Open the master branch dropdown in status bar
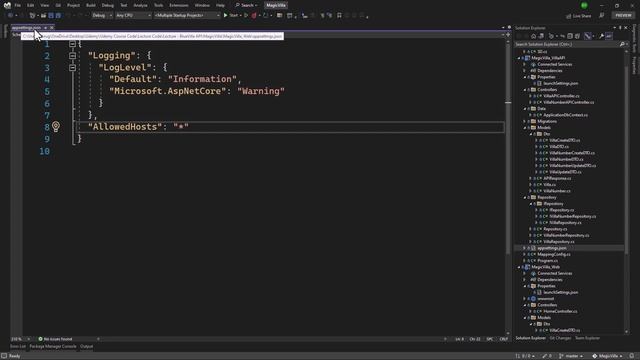Image resolution: width=640 pixels, height=360 pixels. 572,356
